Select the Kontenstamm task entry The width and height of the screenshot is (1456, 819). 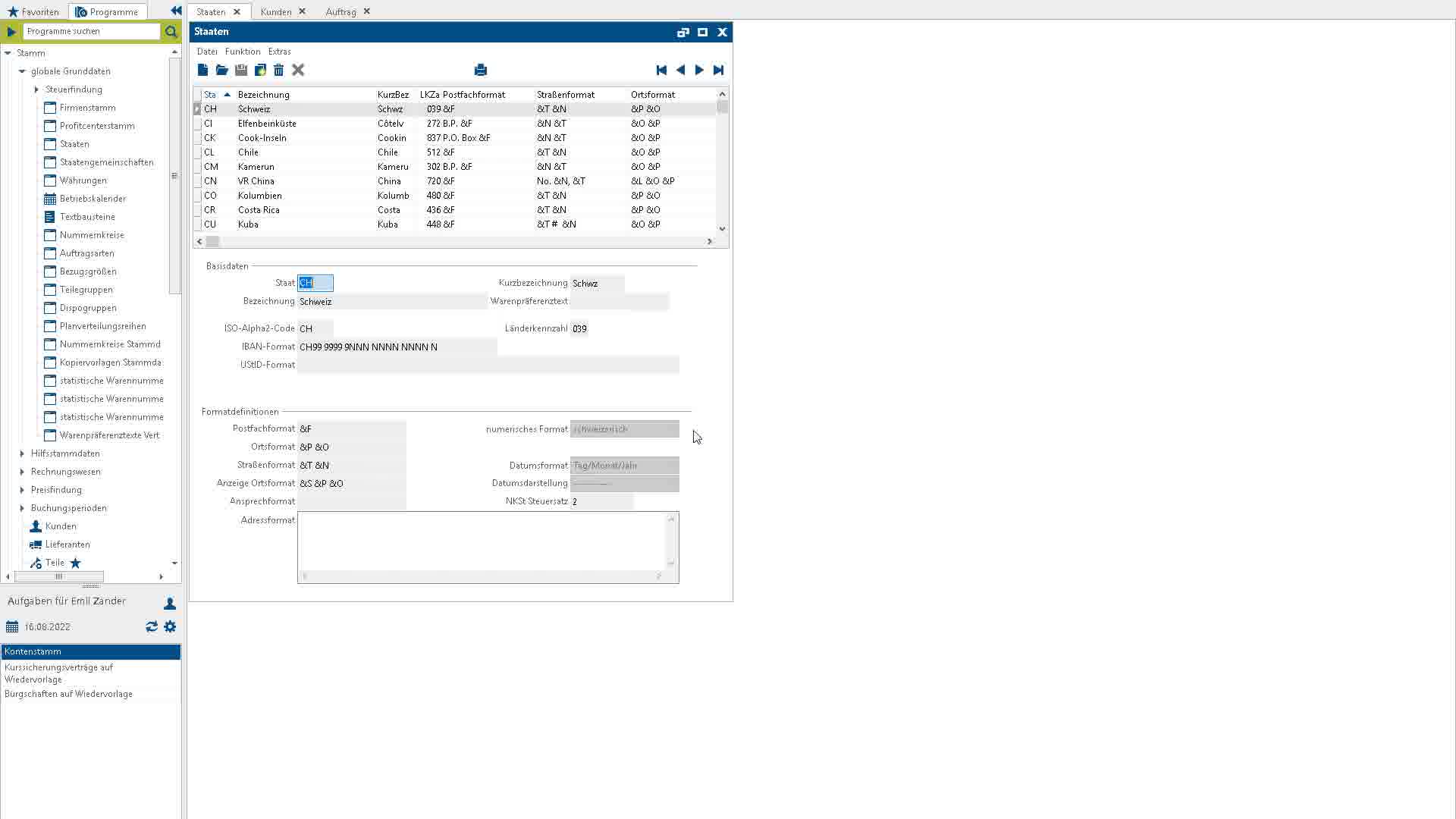90,651
